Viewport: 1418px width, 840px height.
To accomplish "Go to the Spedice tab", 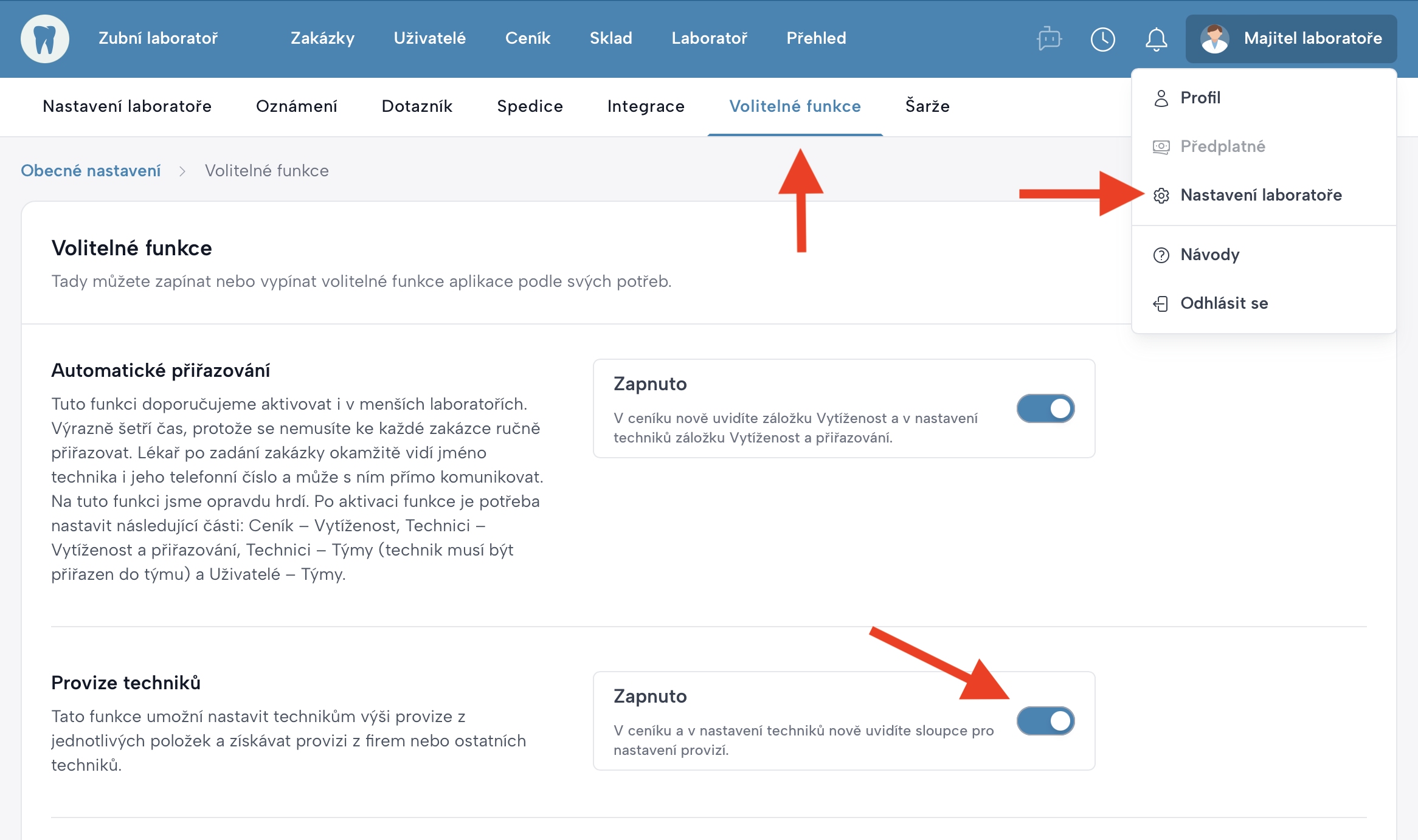I will [530, 106].
